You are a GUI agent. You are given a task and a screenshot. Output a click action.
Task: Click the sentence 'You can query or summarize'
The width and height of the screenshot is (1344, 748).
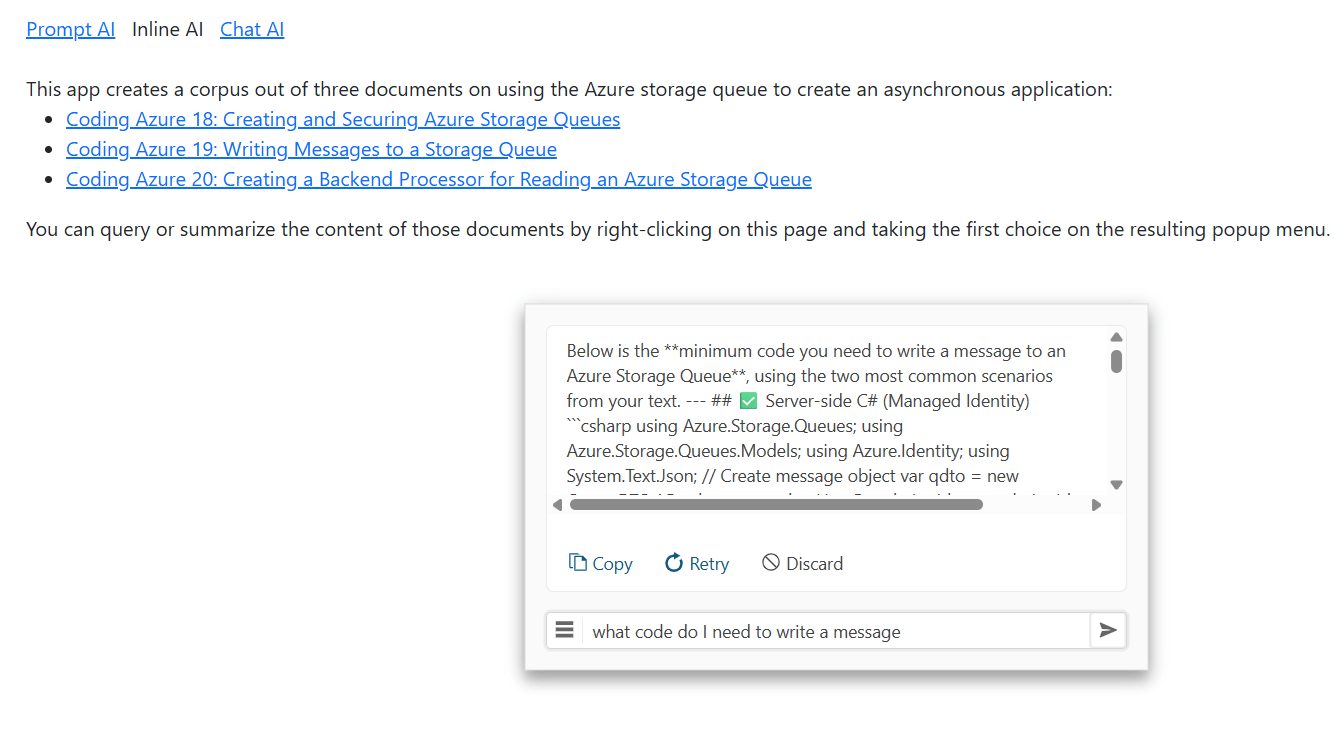pos(678,229)
